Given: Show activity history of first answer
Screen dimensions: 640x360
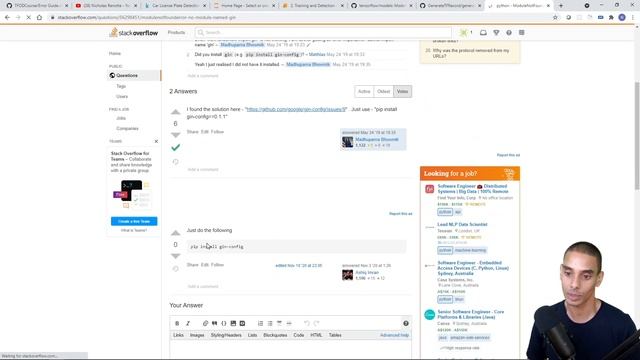Looking at the screenshot, I should (176, 162).
